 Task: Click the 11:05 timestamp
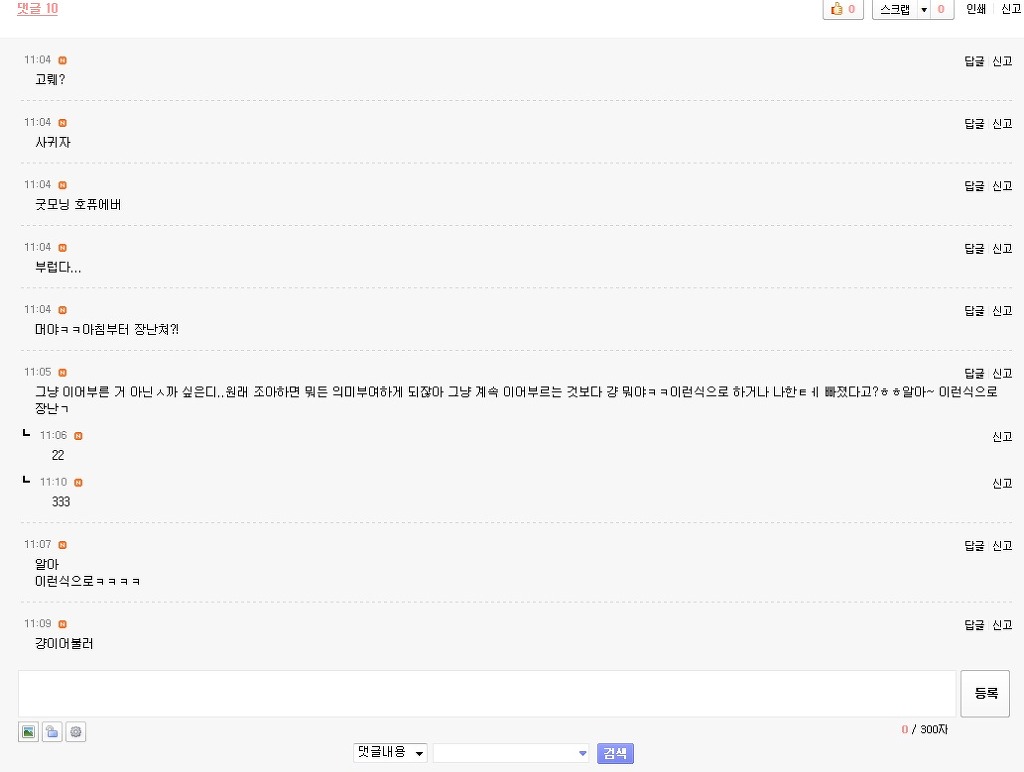pyautogui.click(x=37, y=372)
